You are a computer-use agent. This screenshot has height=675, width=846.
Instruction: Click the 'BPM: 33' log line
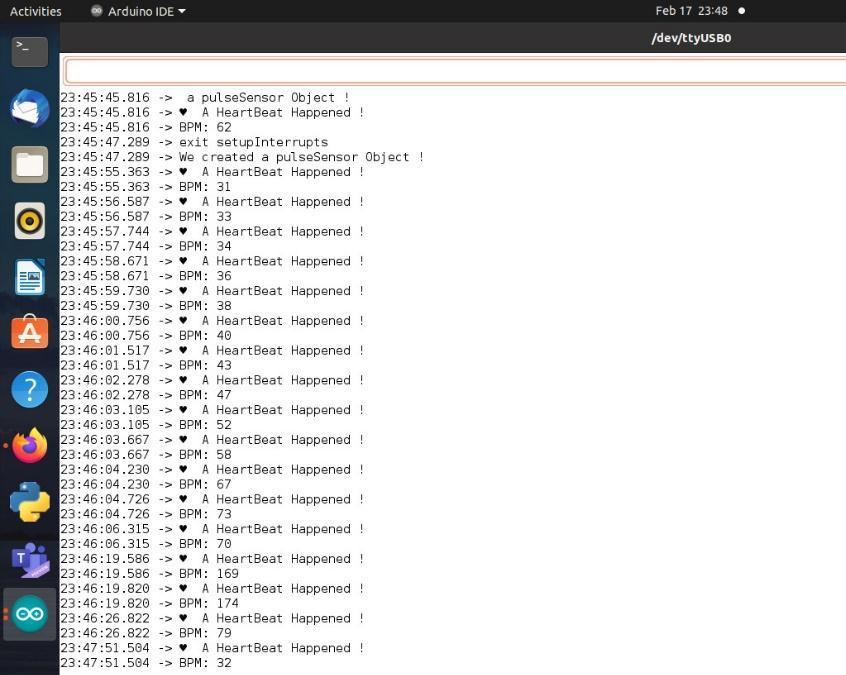tap(146, 216)
